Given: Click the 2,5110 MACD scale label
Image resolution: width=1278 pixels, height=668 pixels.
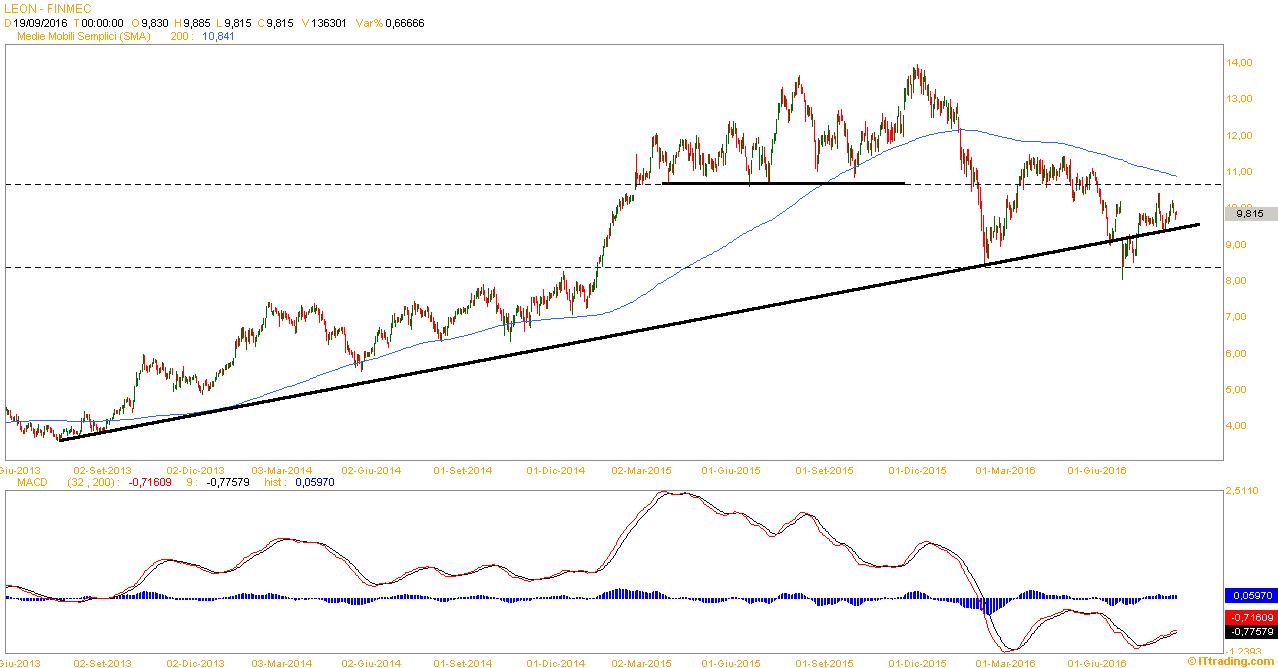Looking at the screenshot, I should 1245,492.
